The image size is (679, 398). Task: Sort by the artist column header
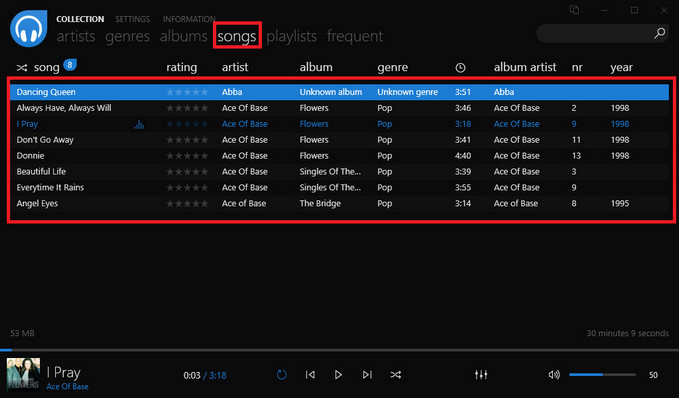point(235,68)
